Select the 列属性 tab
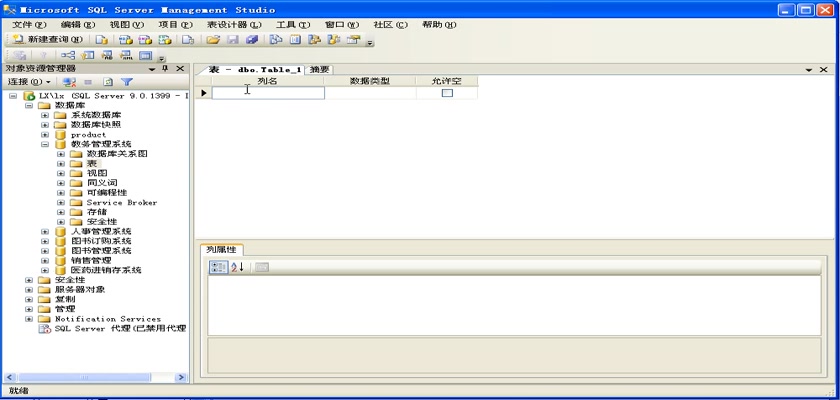 (x=221, y=250)
